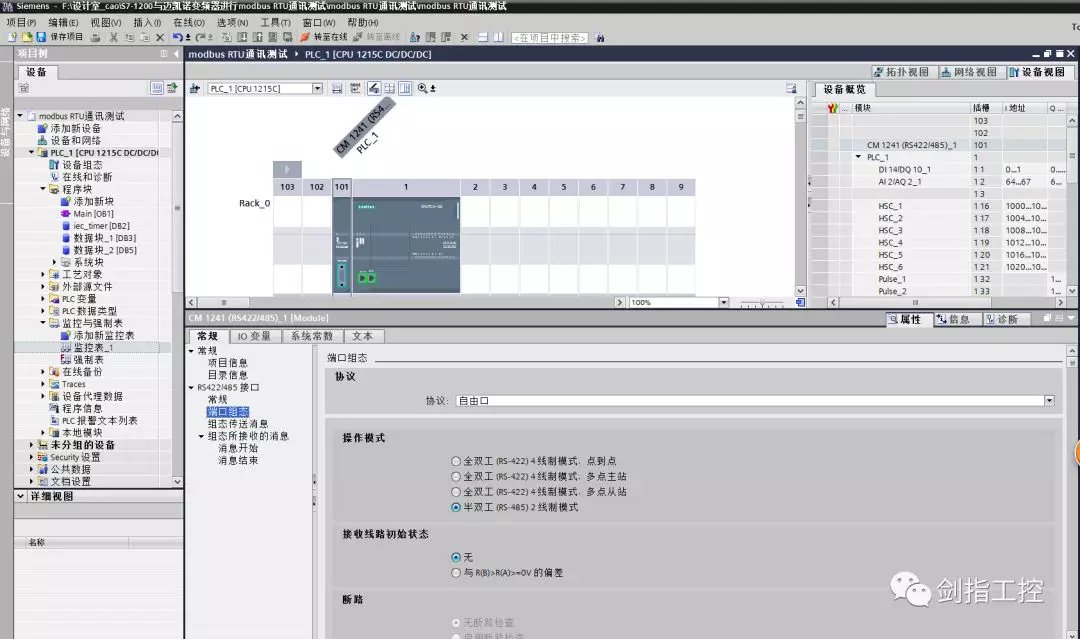The image size is (1080, 639).
Task: Select 半双工 (RS-485) 2线制模式 radio button
Action: click(456, 507)
